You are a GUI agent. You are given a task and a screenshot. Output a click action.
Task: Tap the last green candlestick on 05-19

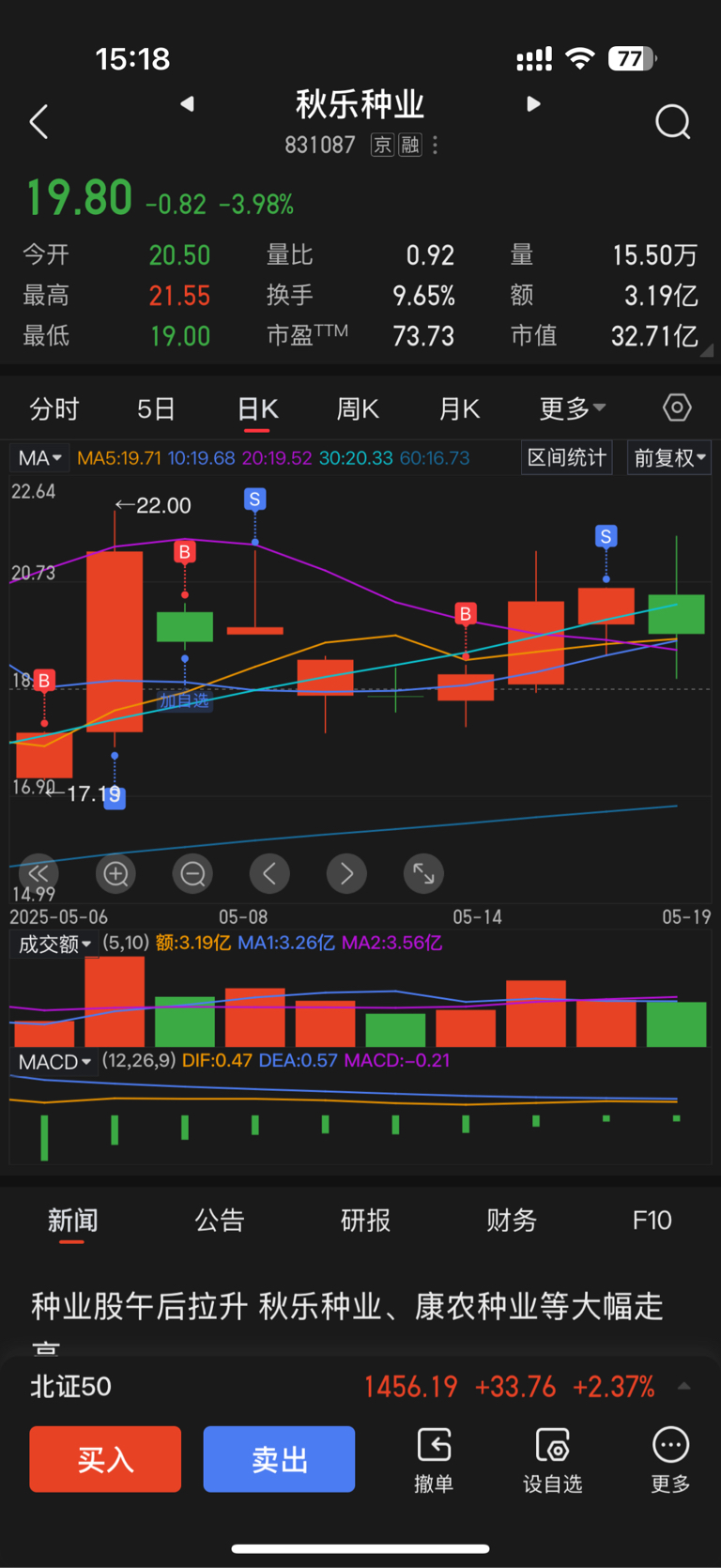point(676,613)
